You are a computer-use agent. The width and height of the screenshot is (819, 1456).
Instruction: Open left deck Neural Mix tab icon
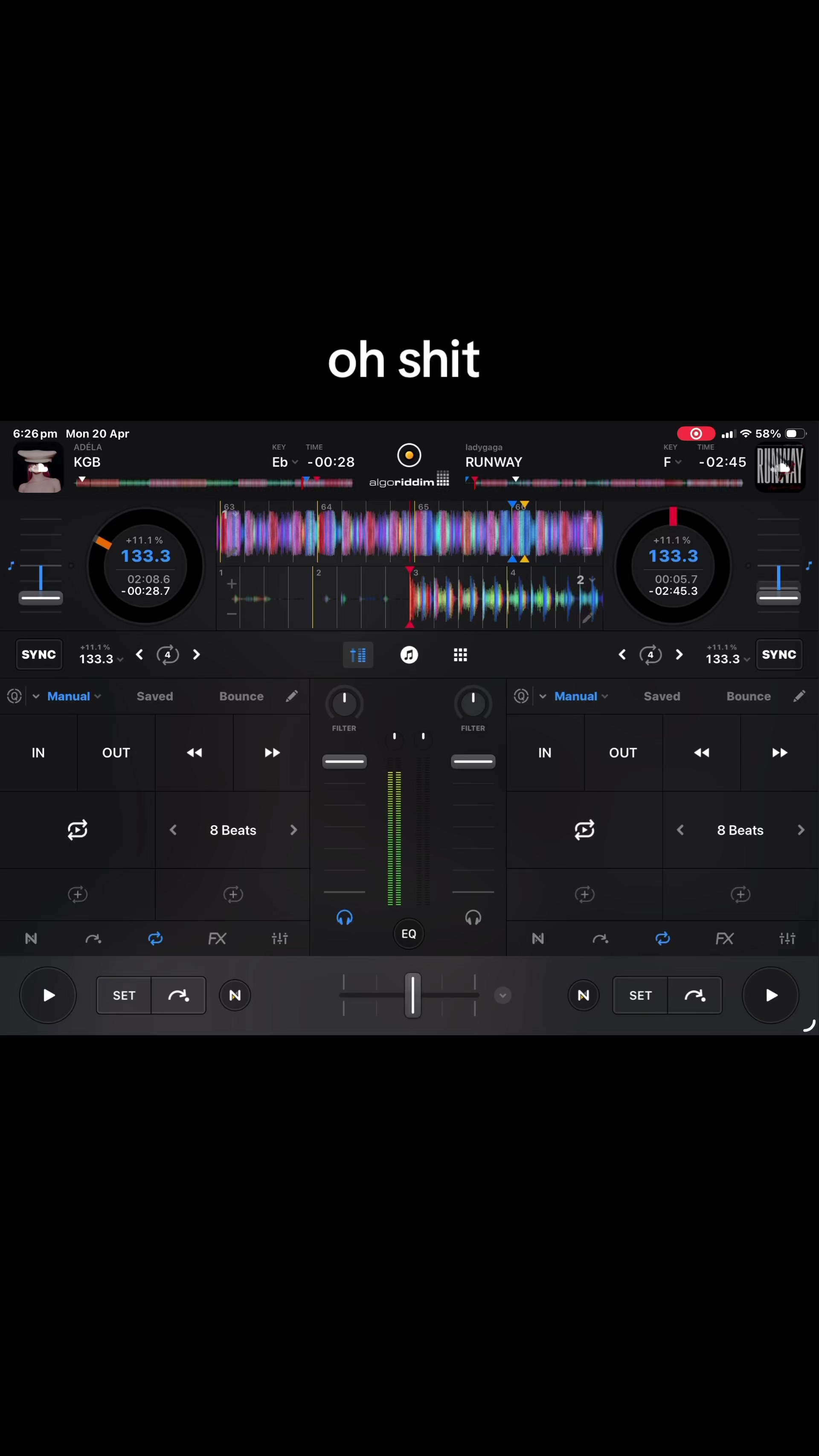[31, 938]
